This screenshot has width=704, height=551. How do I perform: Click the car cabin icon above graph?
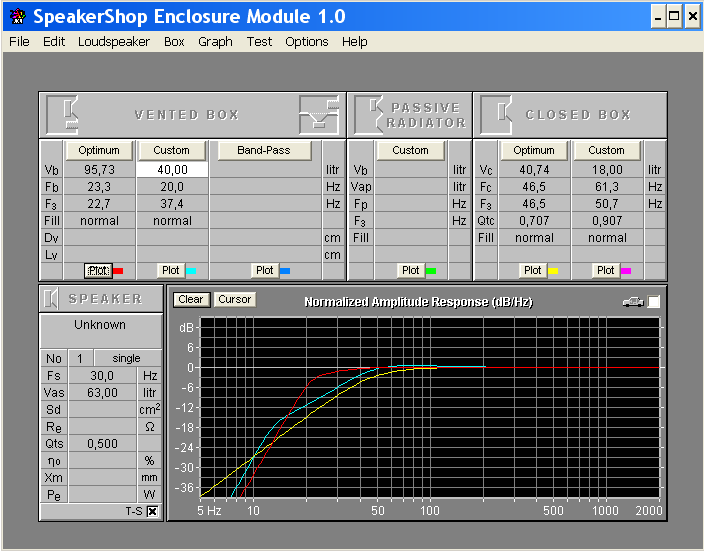point(633,302)
